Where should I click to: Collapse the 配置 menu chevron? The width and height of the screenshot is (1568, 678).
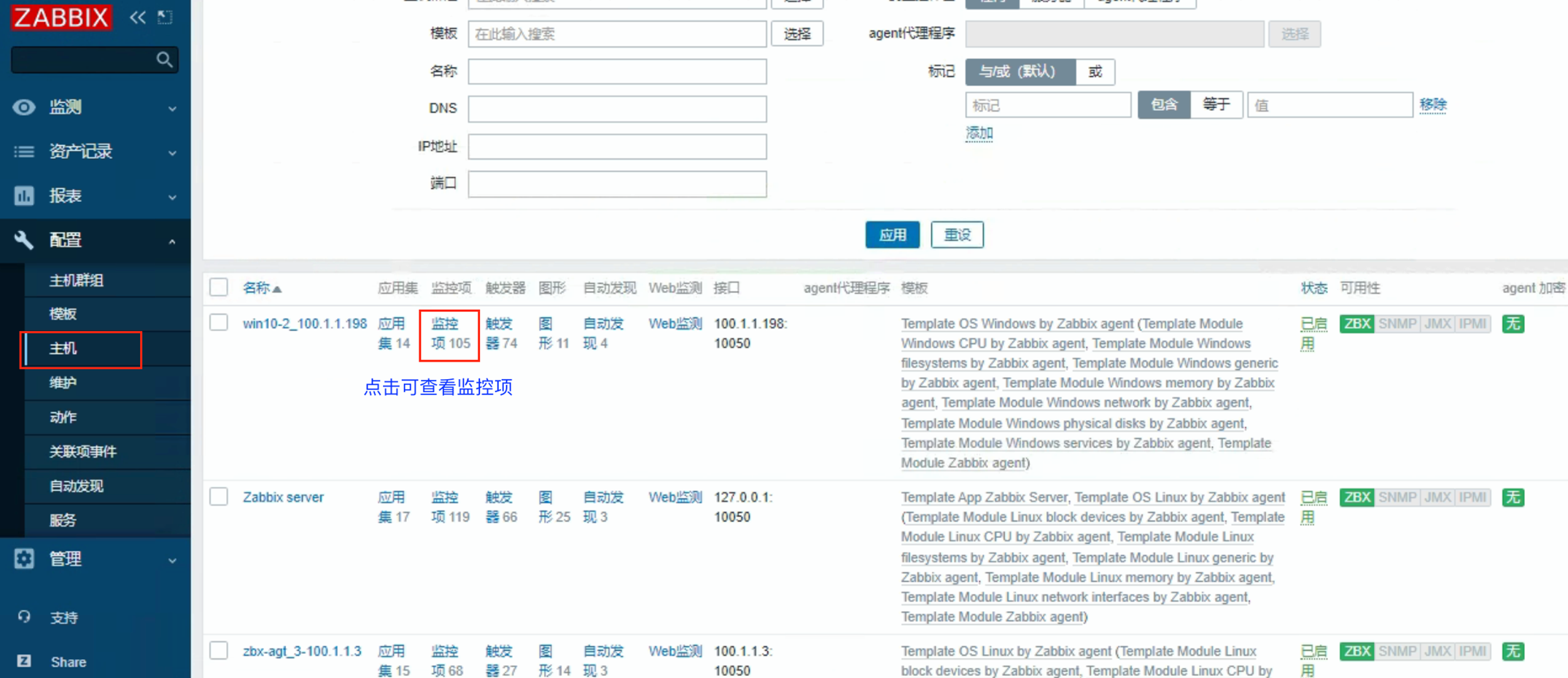[172, 241]
